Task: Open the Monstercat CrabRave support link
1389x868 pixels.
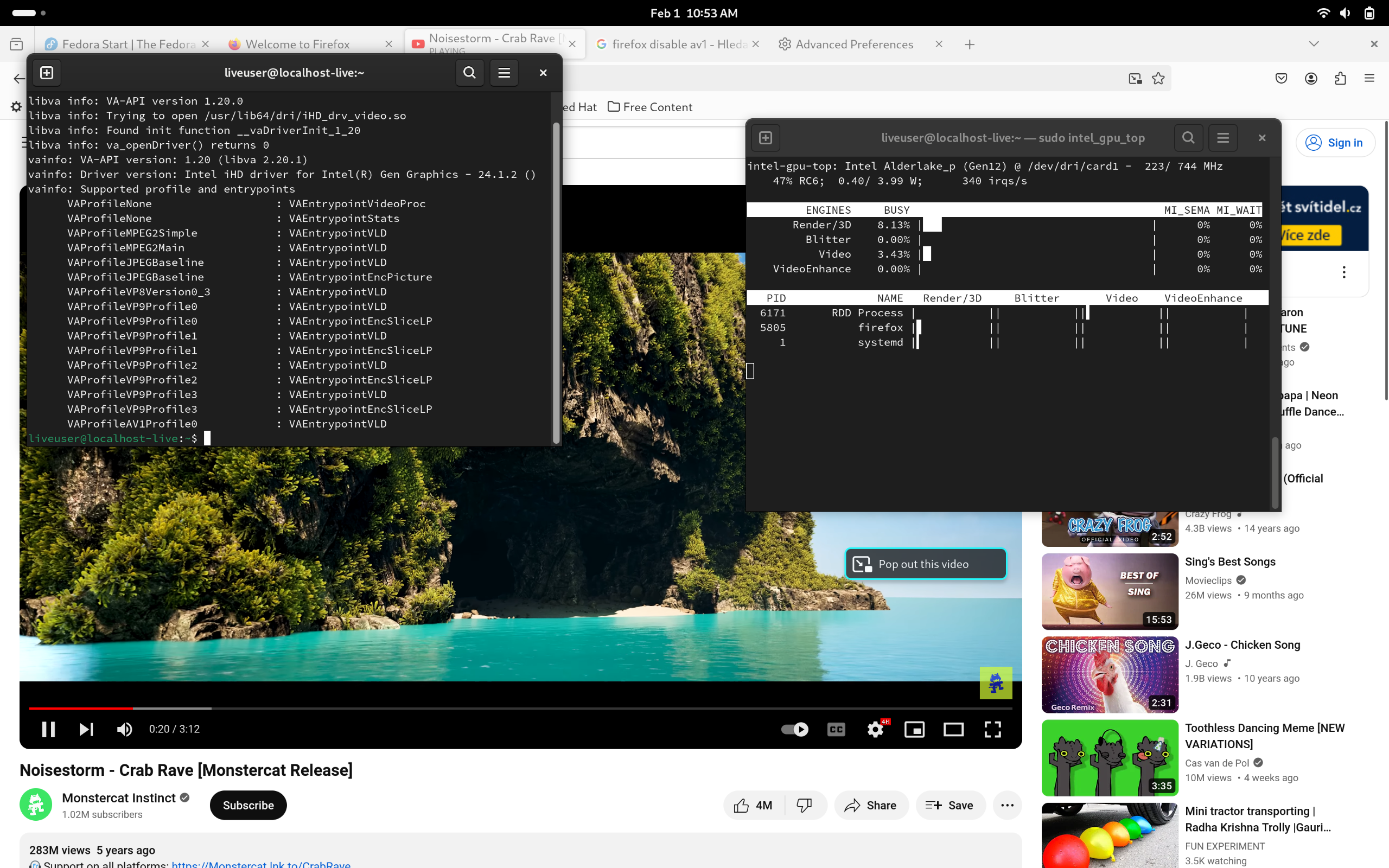Action: click(261, 864)
